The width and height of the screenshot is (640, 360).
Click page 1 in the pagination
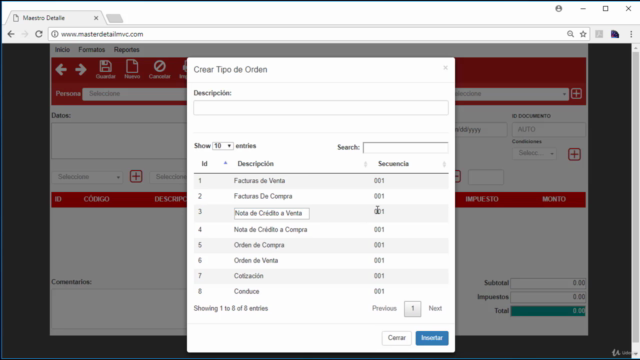pyautogui.click(x=413, y=309)
